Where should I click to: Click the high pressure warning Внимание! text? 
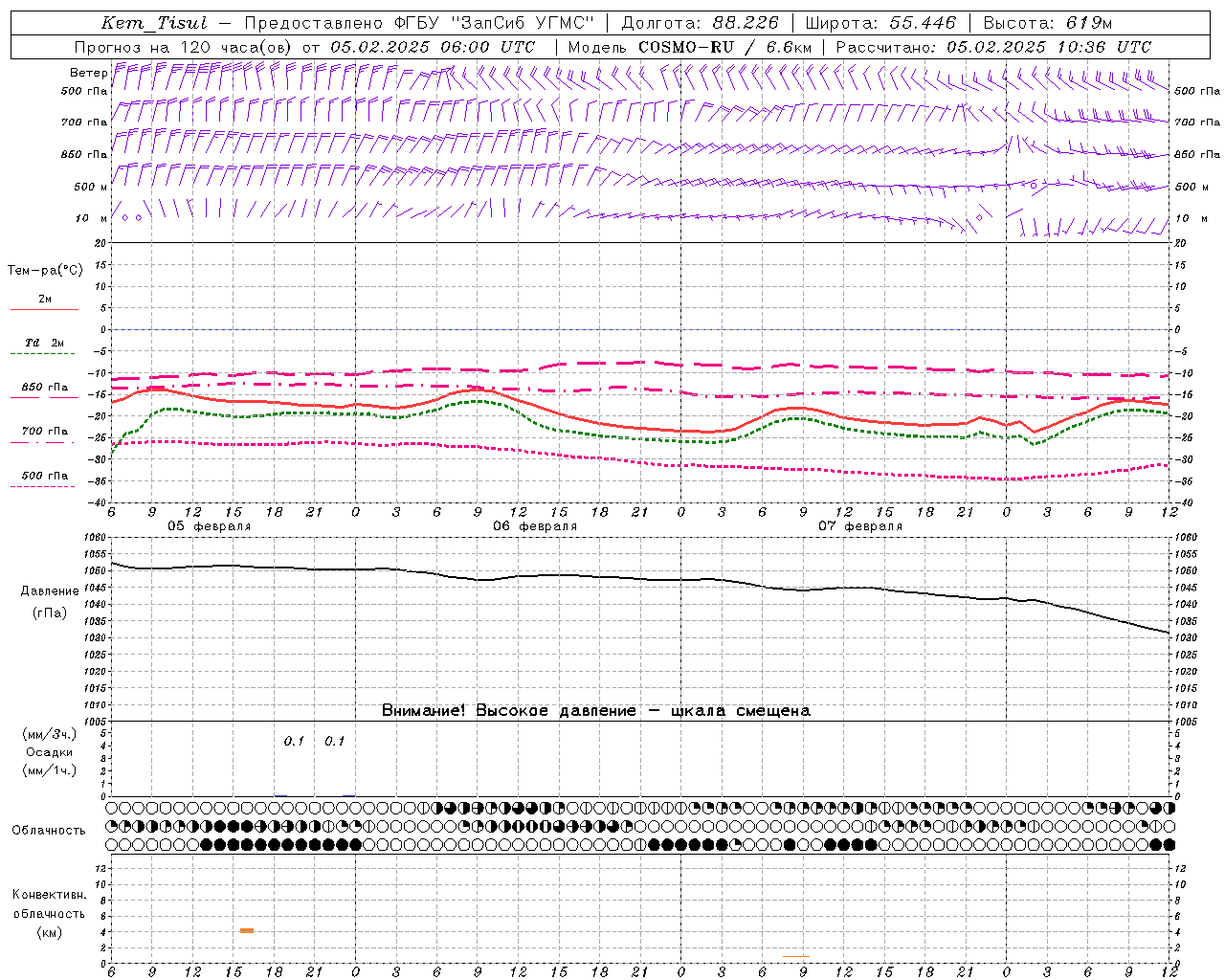pyautogui.click(x=595, y=711)
